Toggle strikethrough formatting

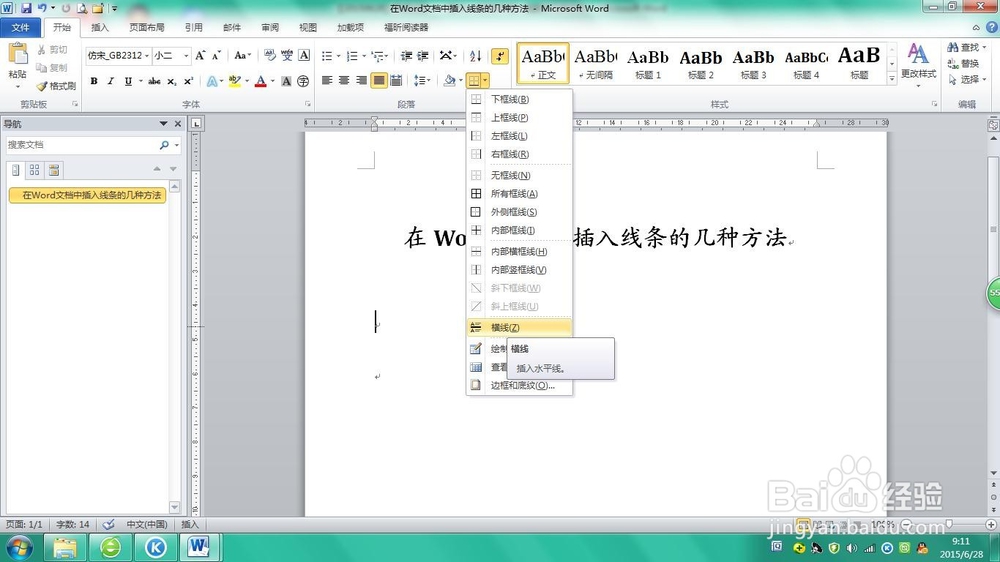coord(154,81)
